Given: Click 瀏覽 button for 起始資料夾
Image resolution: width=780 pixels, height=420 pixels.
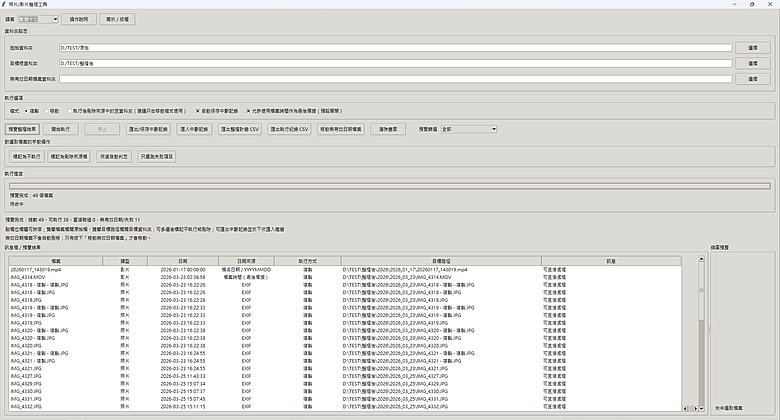Looking at the screenshot, I should [x=751, y=47].
